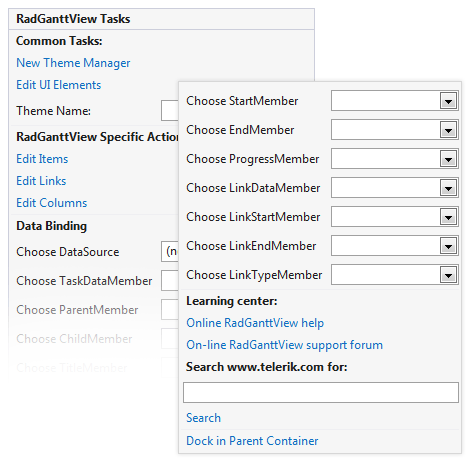This screenshot has height=463, width=470.
Task: Click the Choose ParentMember field
Action: pyautogui.click(x=170, y=310)
